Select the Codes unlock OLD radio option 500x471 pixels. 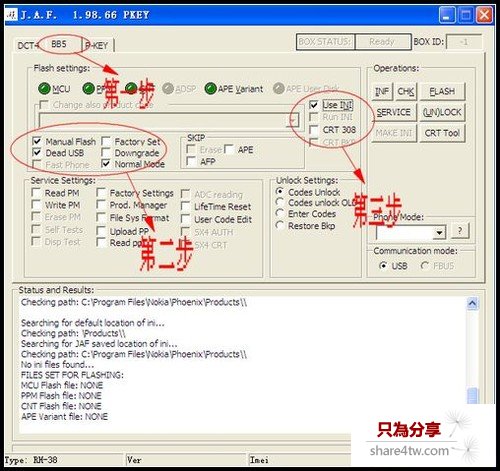(x=280, y=202)
